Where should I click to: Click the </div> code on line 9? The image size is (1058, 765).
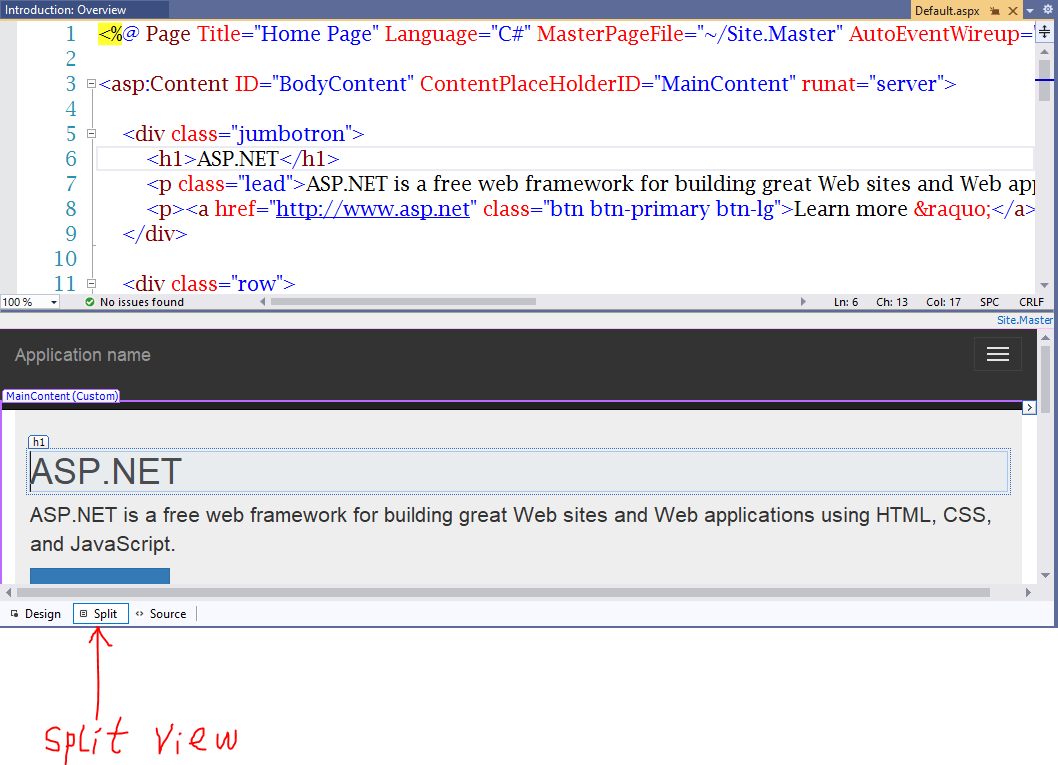point(155,234)
